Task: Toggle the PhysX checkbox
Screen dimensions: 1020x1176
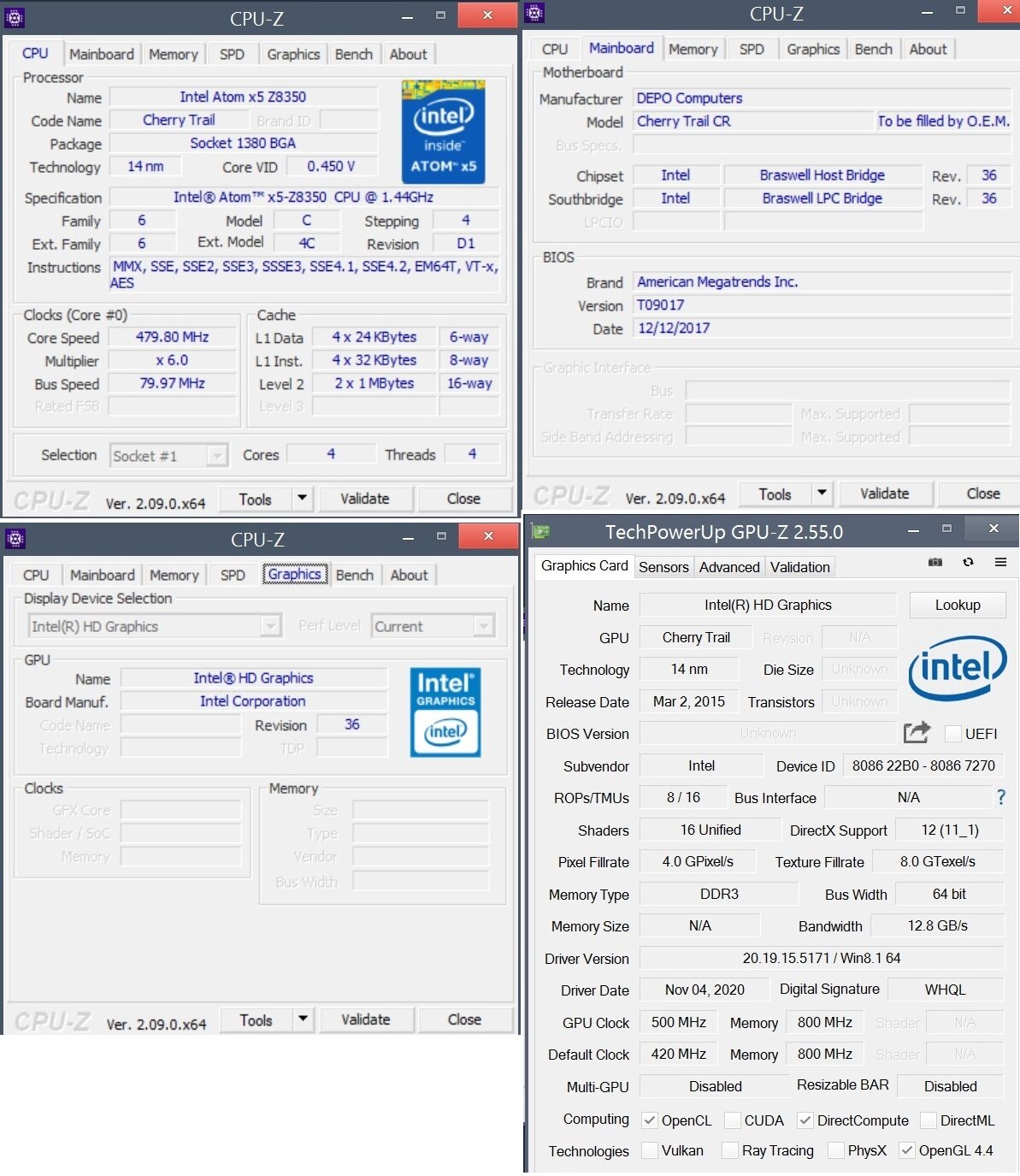Action: (836, 1150)
